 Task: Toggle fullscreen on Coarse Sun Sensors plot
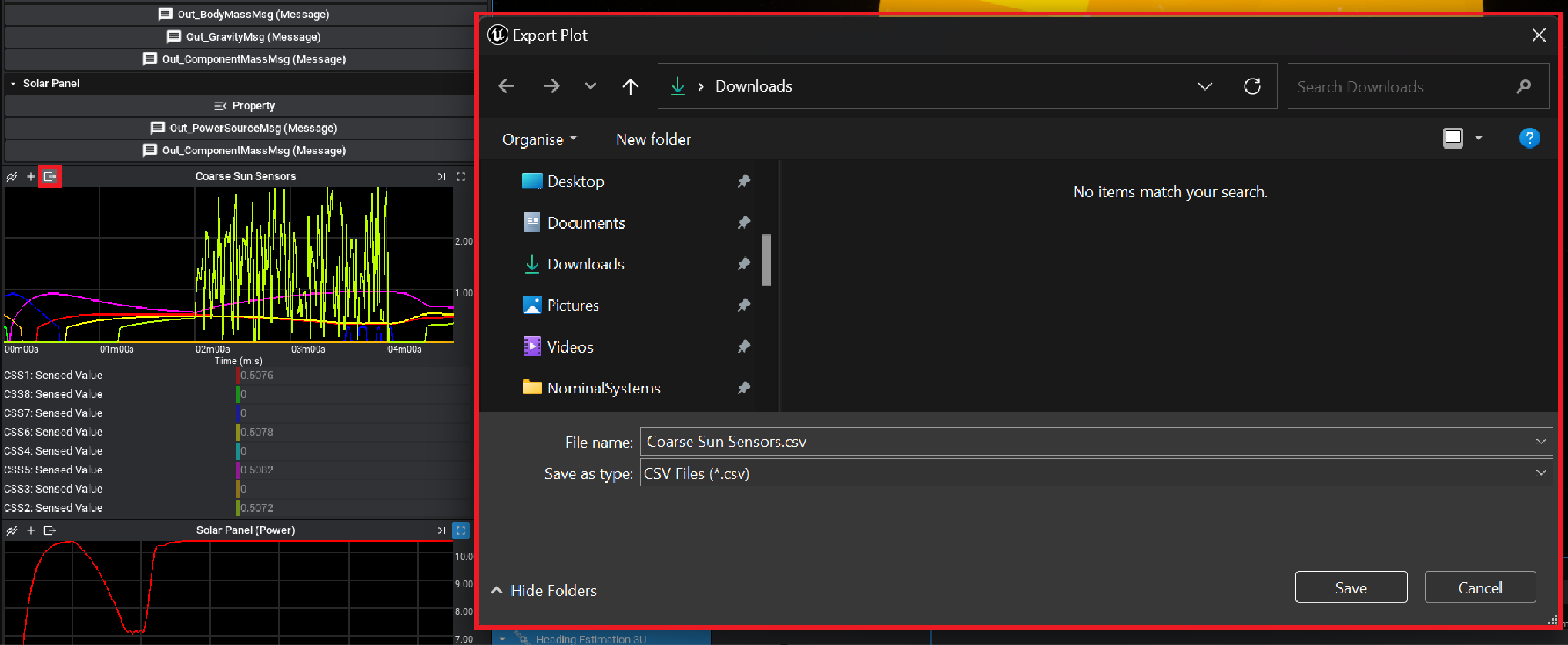(461, 177)
